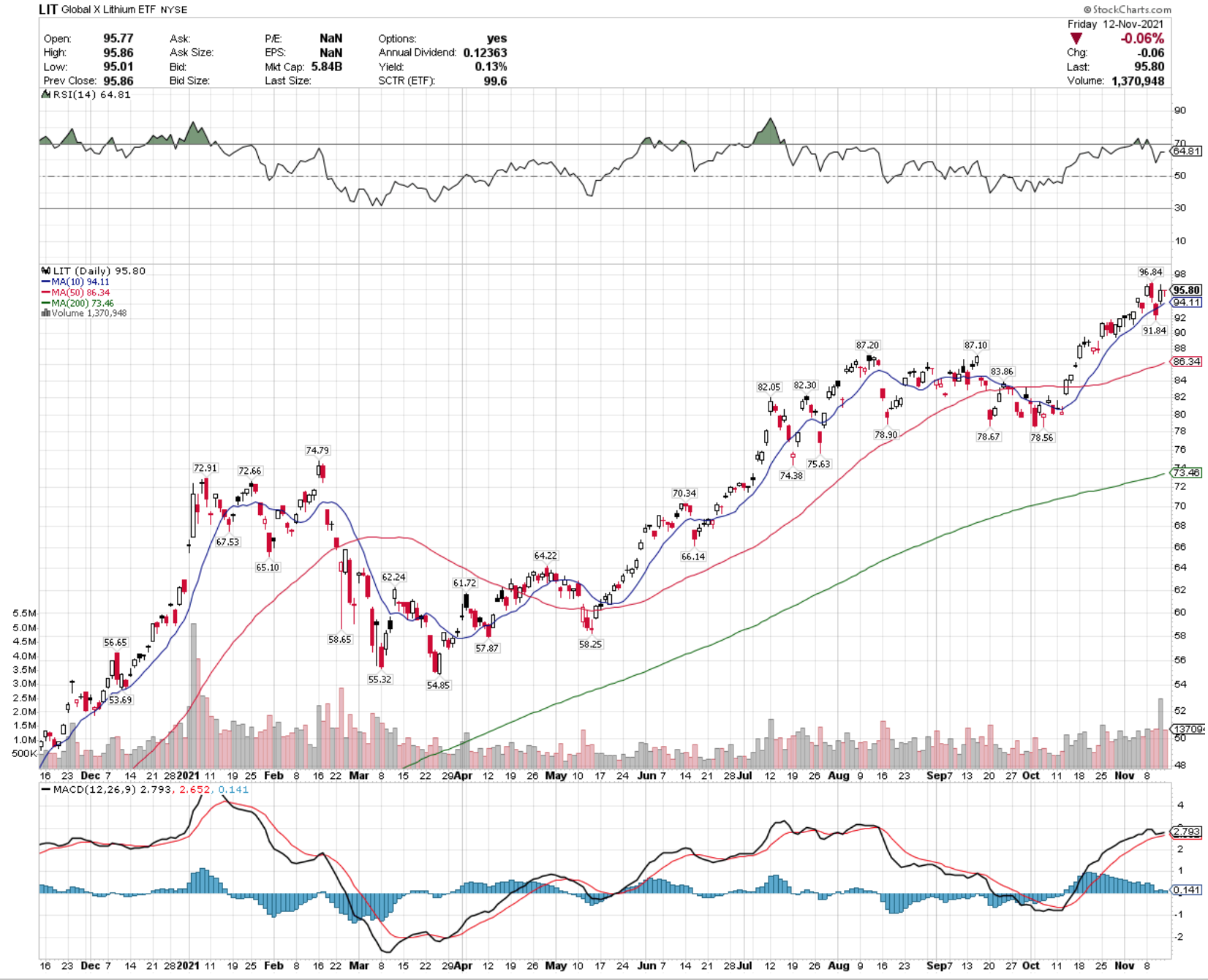This screenshot has height=980, width=1208.
Task: Click the MA(200) 73.46 legend entry
Action: tap(78, 303)
